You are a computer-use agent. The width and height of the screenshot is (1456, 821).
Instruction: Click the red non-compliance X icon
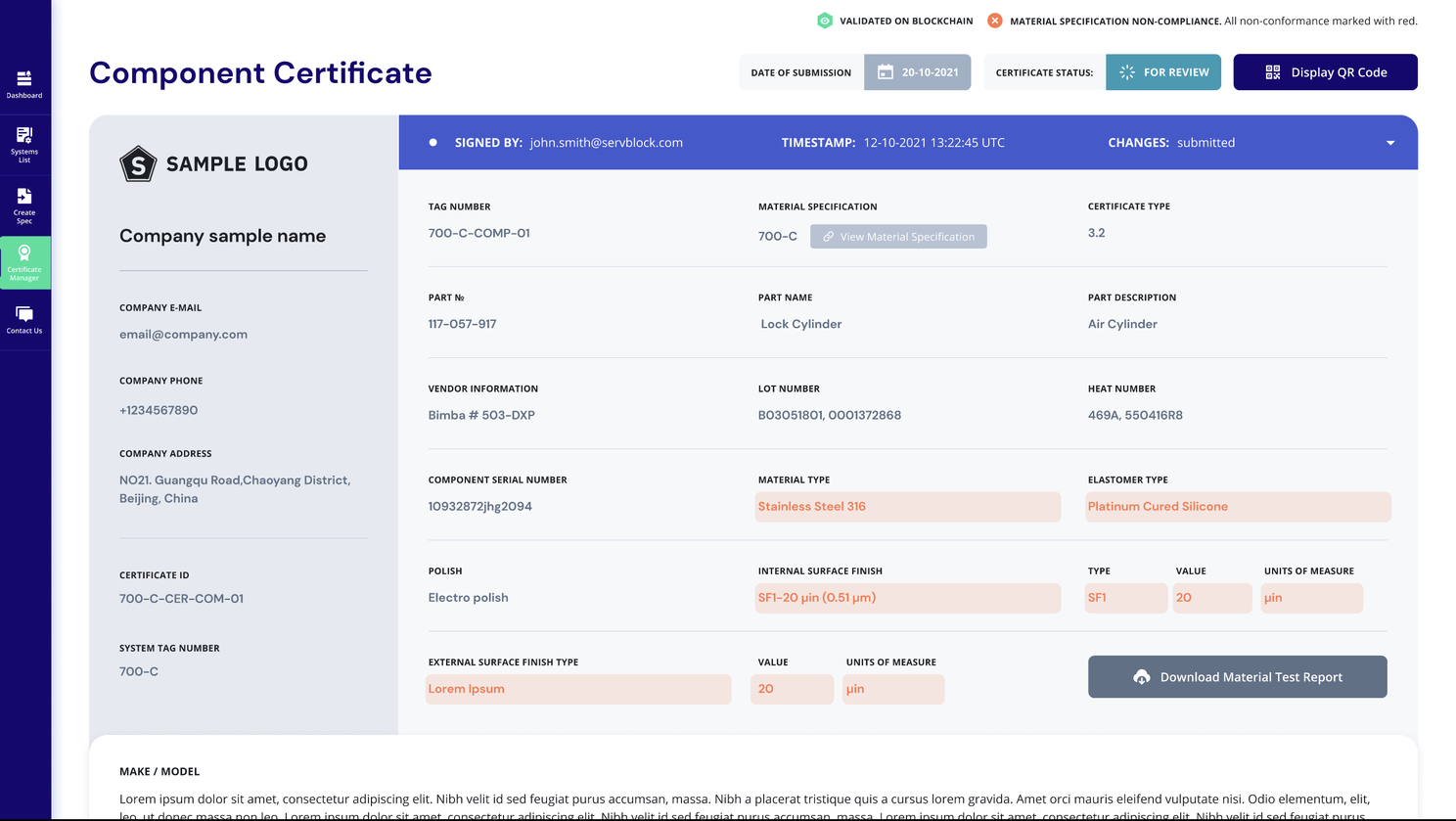coord(995,21)
